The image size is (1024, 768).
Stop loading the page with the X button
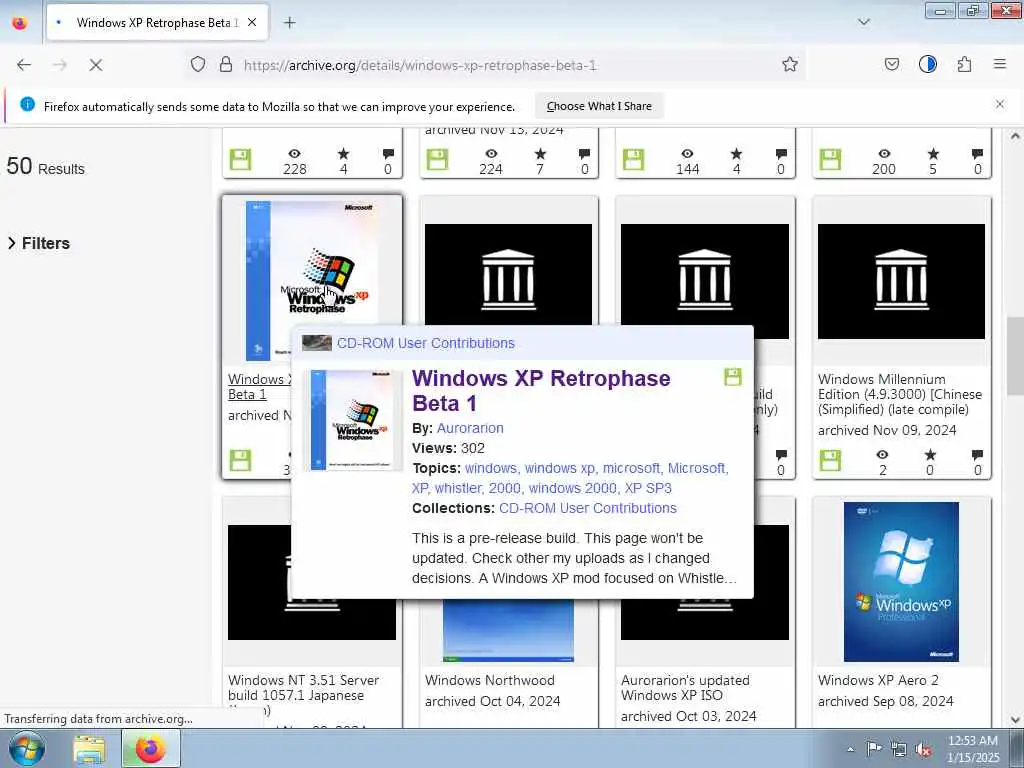[95, 65]
